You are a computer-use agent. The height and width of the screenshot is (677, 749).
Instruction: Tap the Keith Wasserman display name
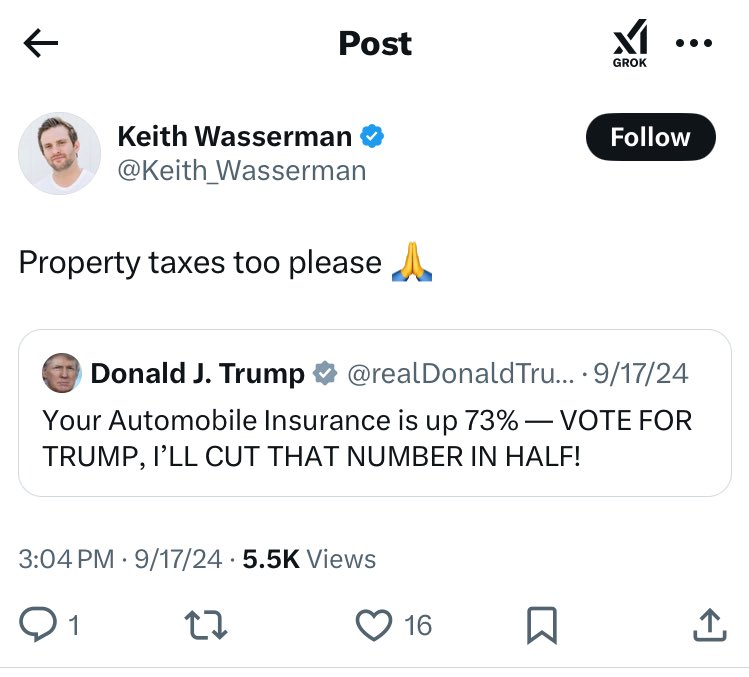click(234, 136)
